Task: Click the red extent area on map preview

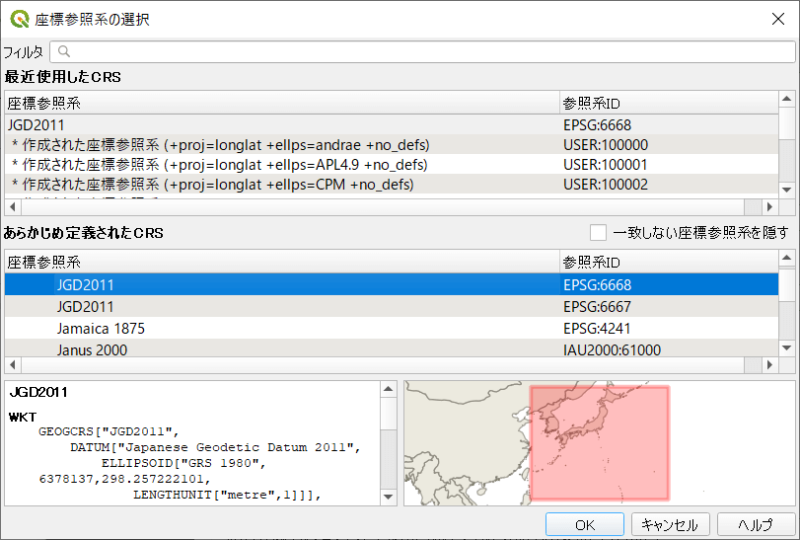Action: (x=598, y=443)
